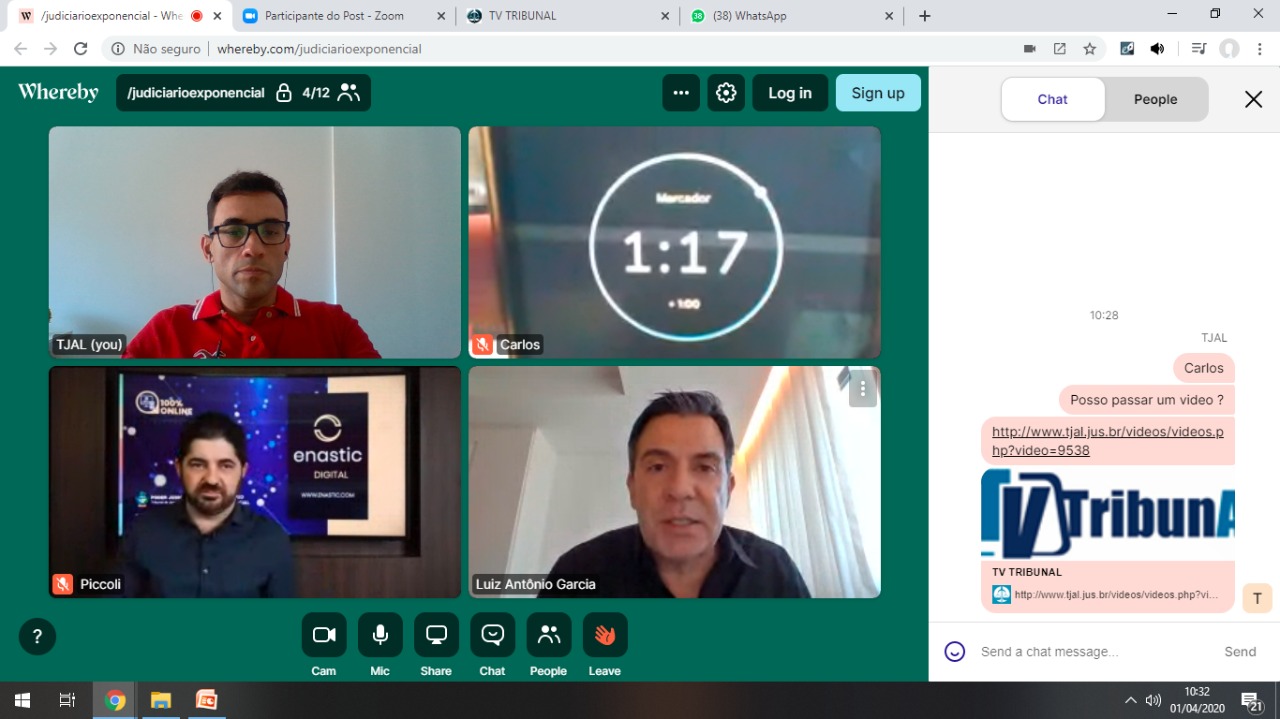The width and height of the screenshot is (1280, 719).
Task: Switch to the People tab
Action: click(x=1155, y=99)
